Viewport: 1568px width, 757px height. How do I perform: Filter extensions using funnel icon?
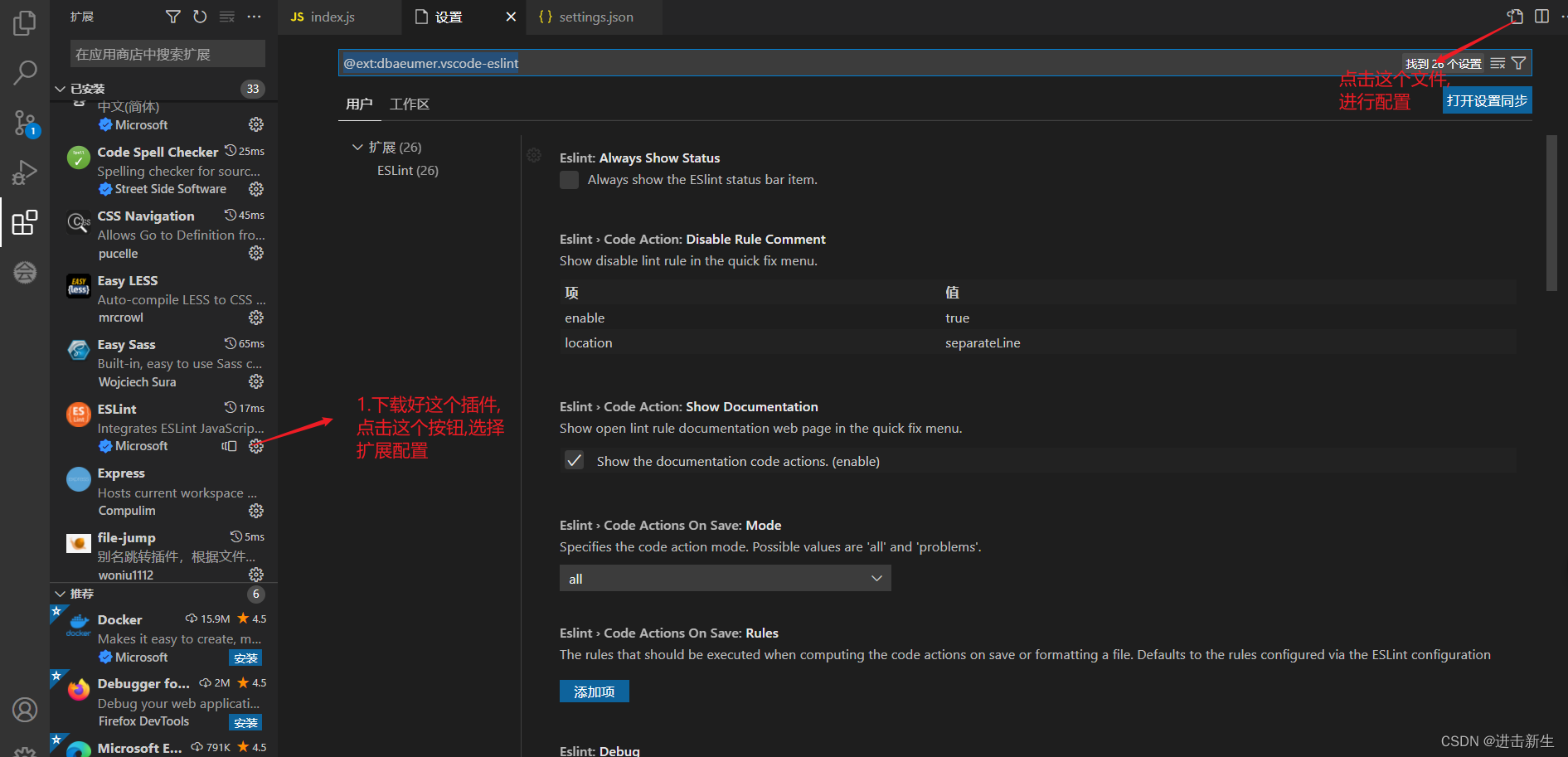click(172, 17)
